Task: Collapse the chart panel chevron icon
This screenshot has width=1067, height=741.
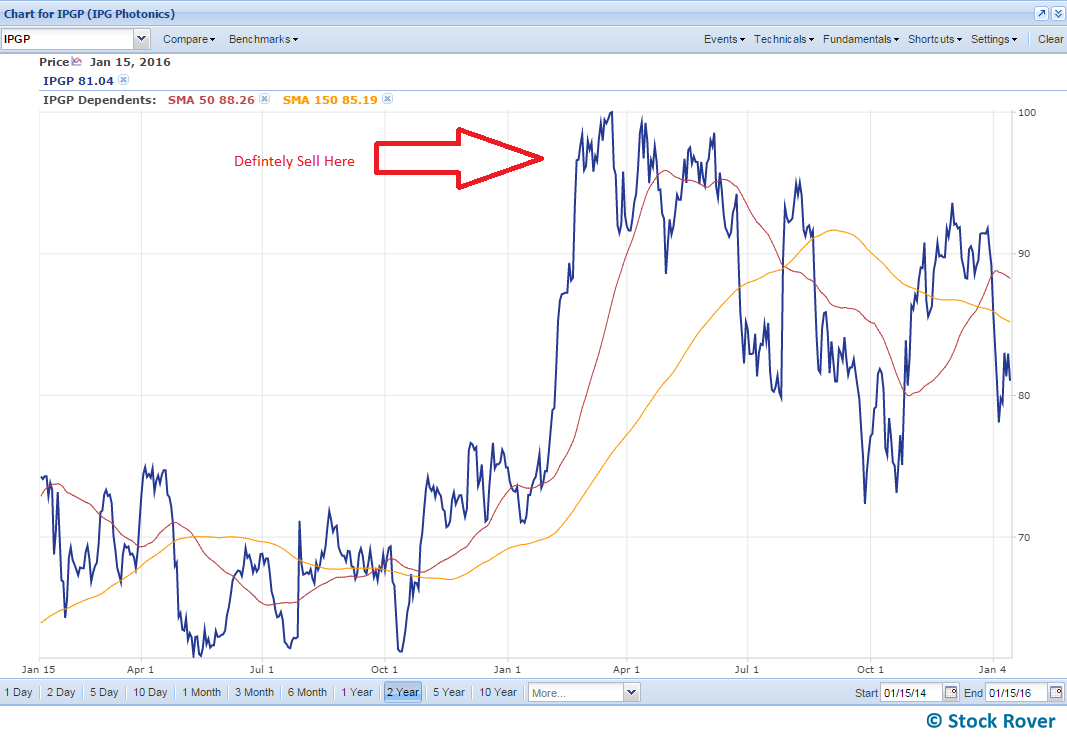Action: click(1058, 14)
